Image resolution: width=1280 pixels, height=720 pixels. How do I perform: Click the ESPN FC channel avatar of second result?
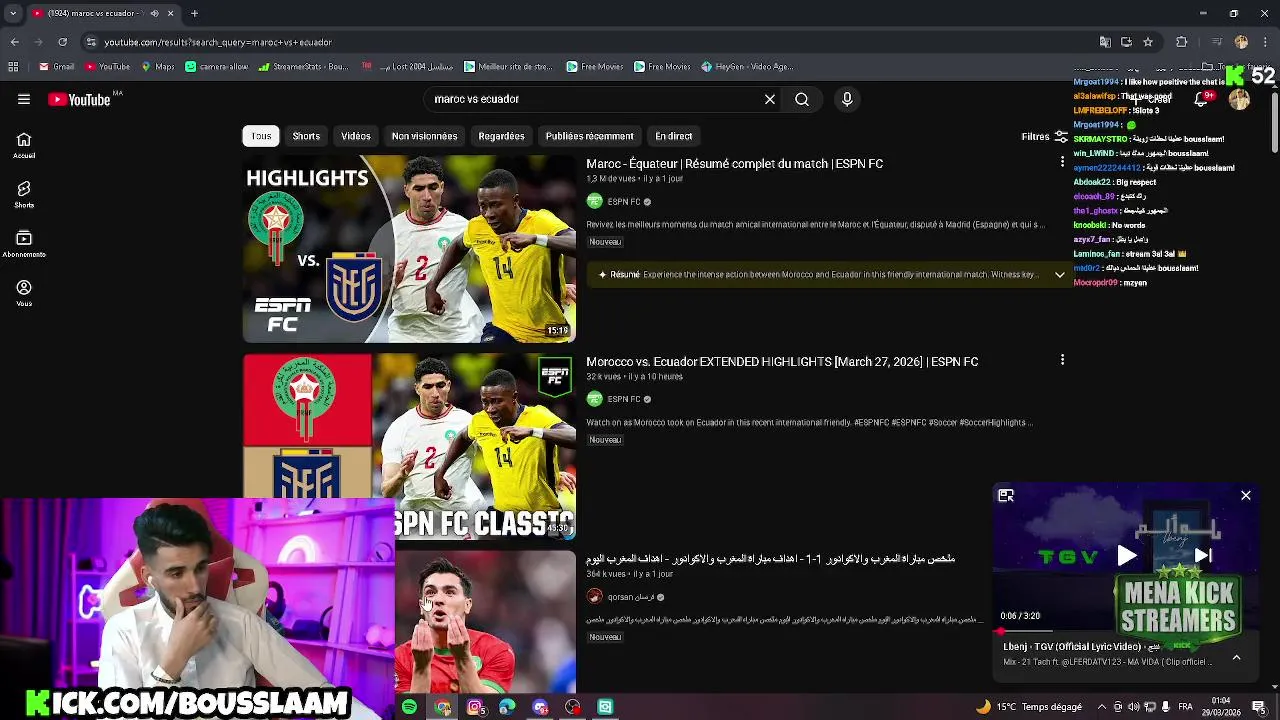pos(594,399)
